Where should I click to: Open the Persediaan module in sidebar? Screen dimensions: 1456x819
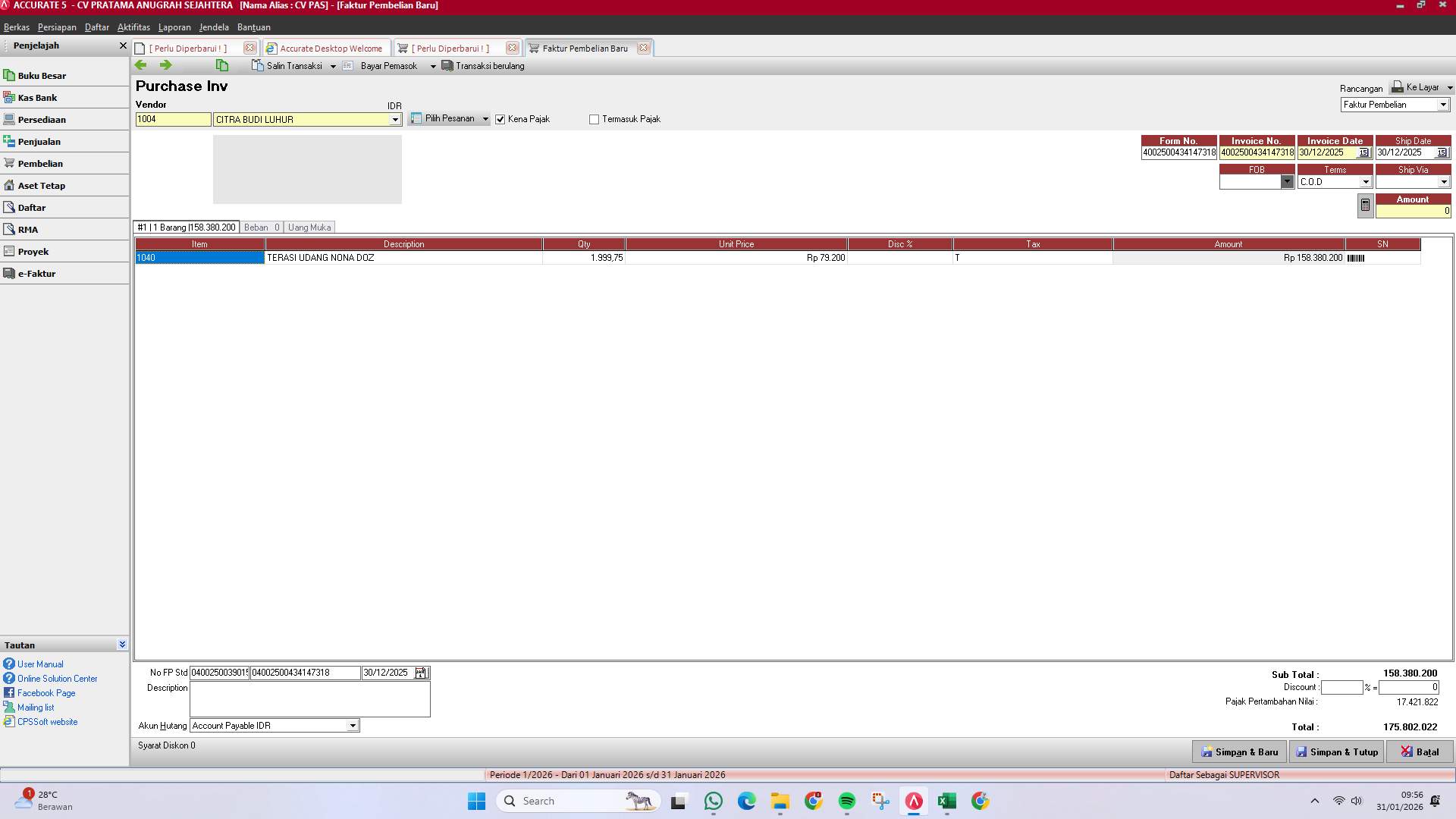click(x=42, y=119)
